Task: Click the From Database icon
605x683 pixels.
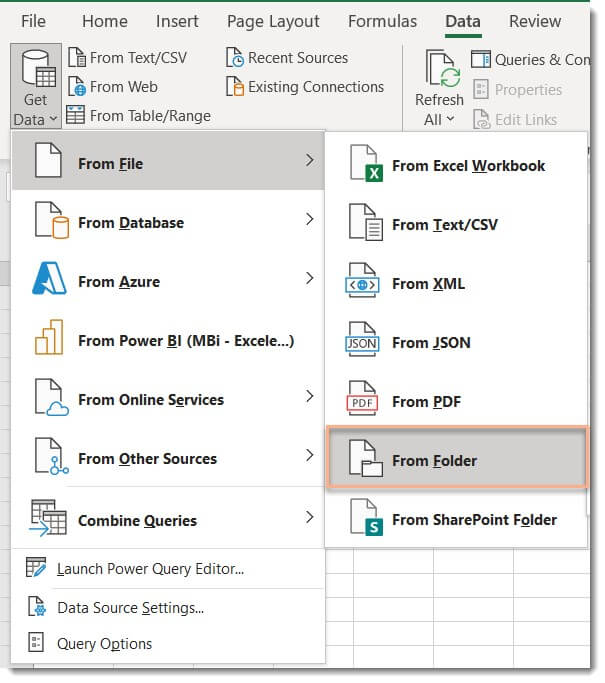Action: [51, 220]
